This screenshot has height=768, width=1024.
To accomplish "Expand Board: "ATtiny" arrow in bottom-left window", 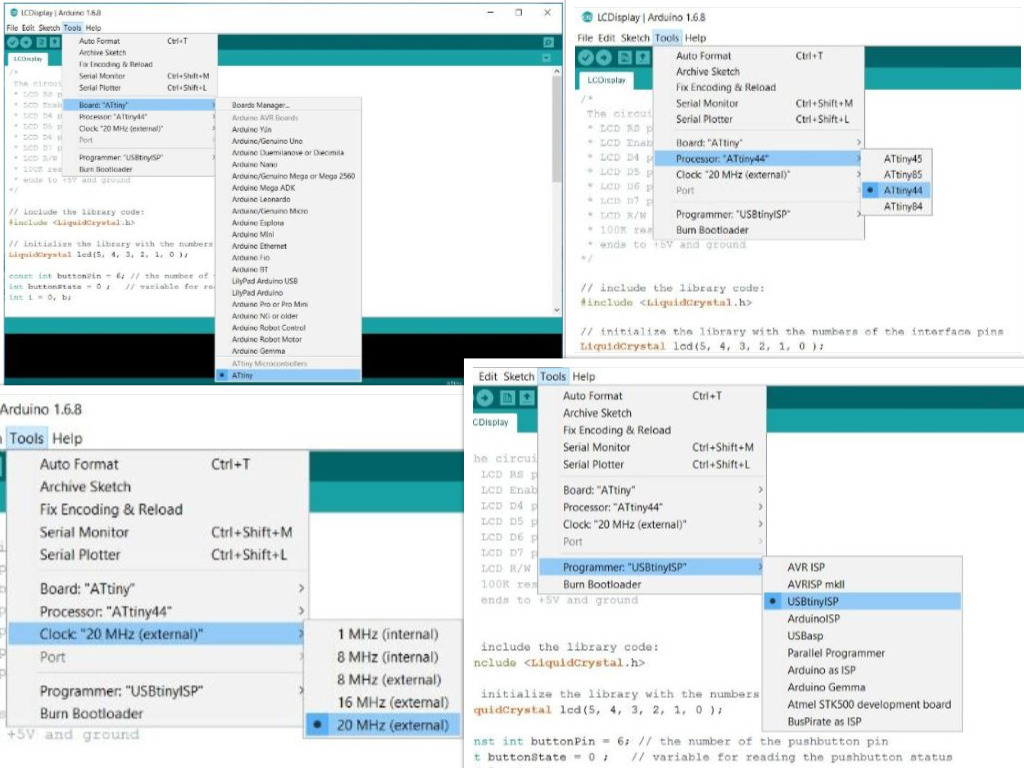I will tap(301, 588).
